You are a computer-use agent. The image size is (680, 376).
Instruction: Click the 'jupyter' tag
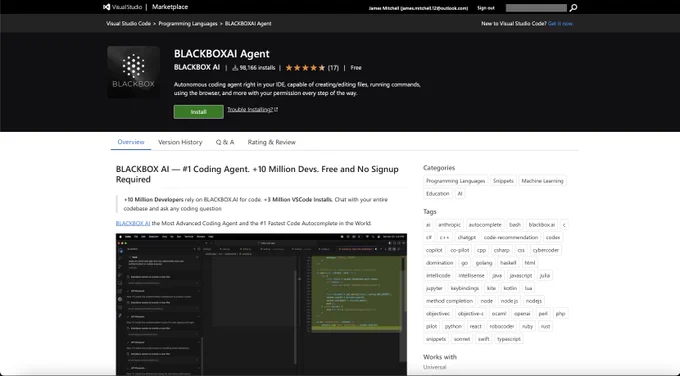pos(434,288)
